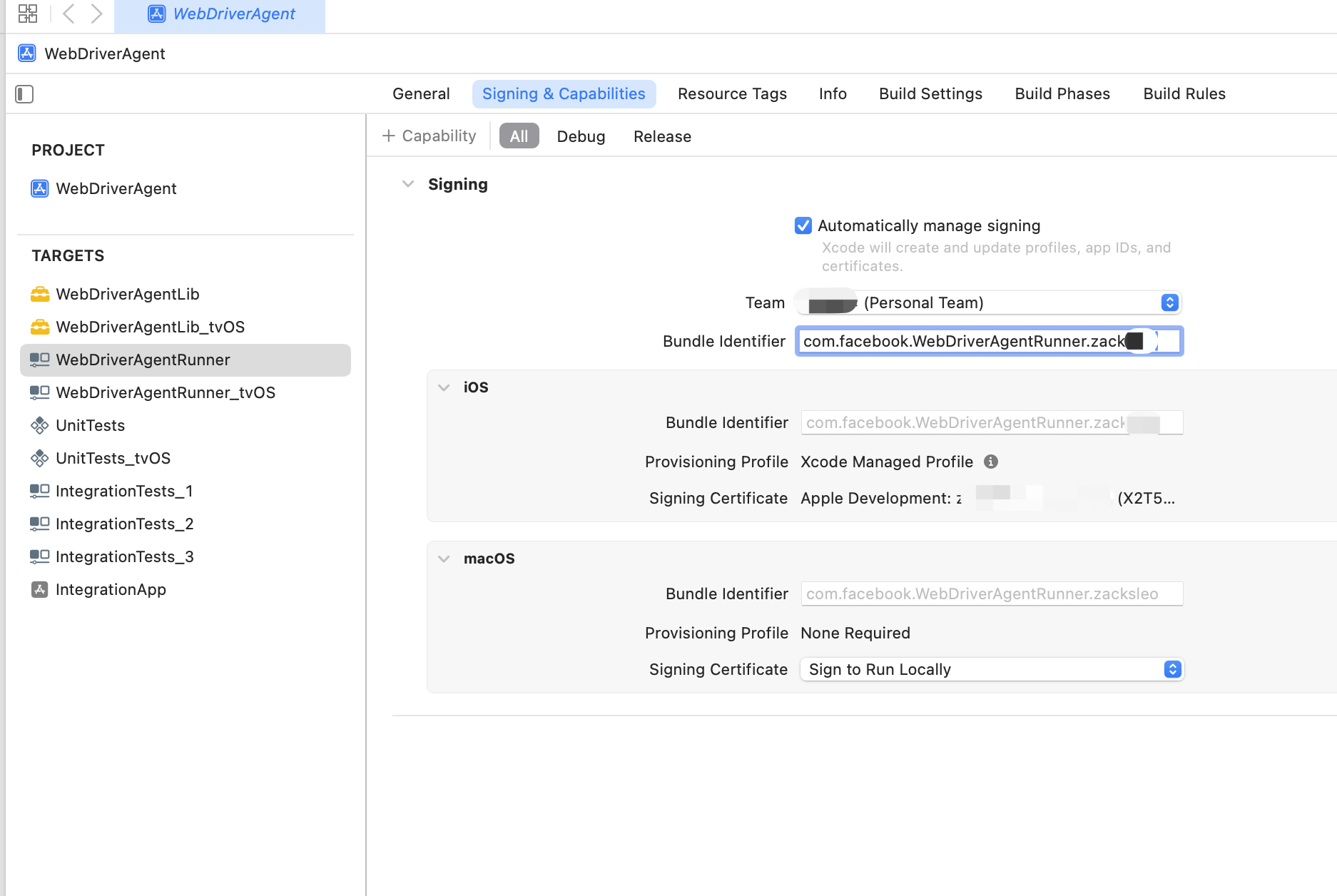The width and height of the screenshot is (1337, 896).
Task: Toggle Automatically manage signing checkbox
Action: 803,225
